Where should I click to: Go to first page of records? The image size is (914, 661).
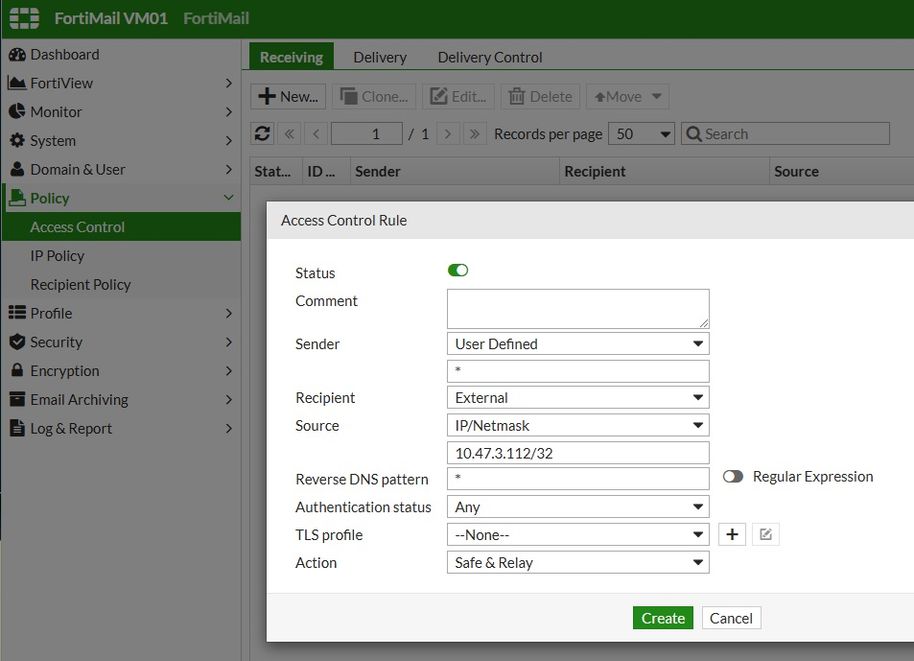(290, 134)
